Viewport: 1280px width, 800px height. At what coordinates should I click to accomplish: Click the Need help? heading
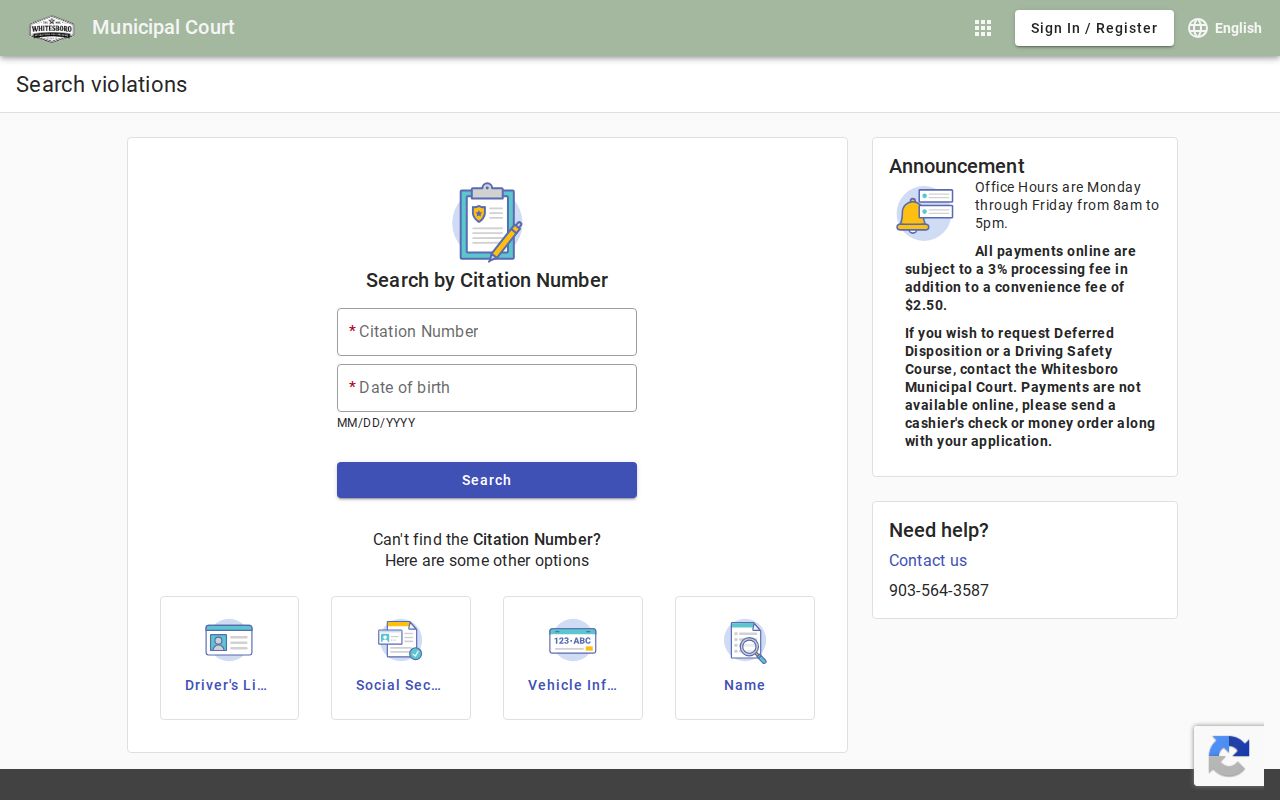click(939, 530)
